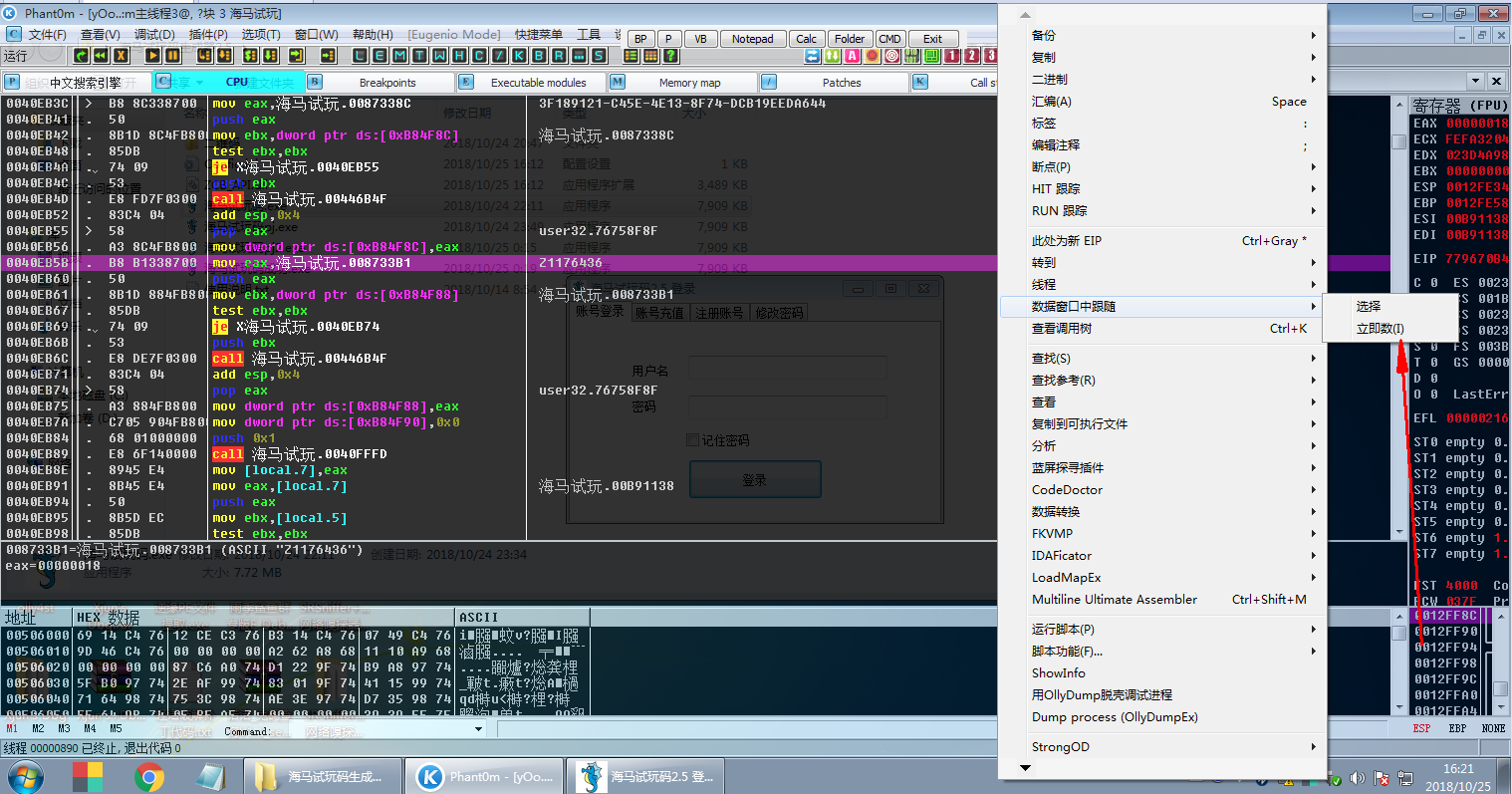
Task: Open Handles window via H icon
Action: 459,56
